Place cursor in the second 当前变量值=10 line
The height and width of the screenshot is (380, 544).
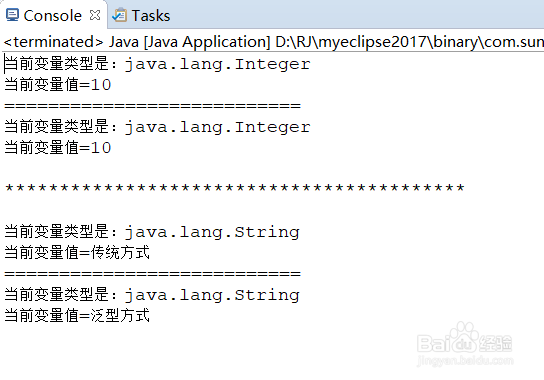(58, 148)
